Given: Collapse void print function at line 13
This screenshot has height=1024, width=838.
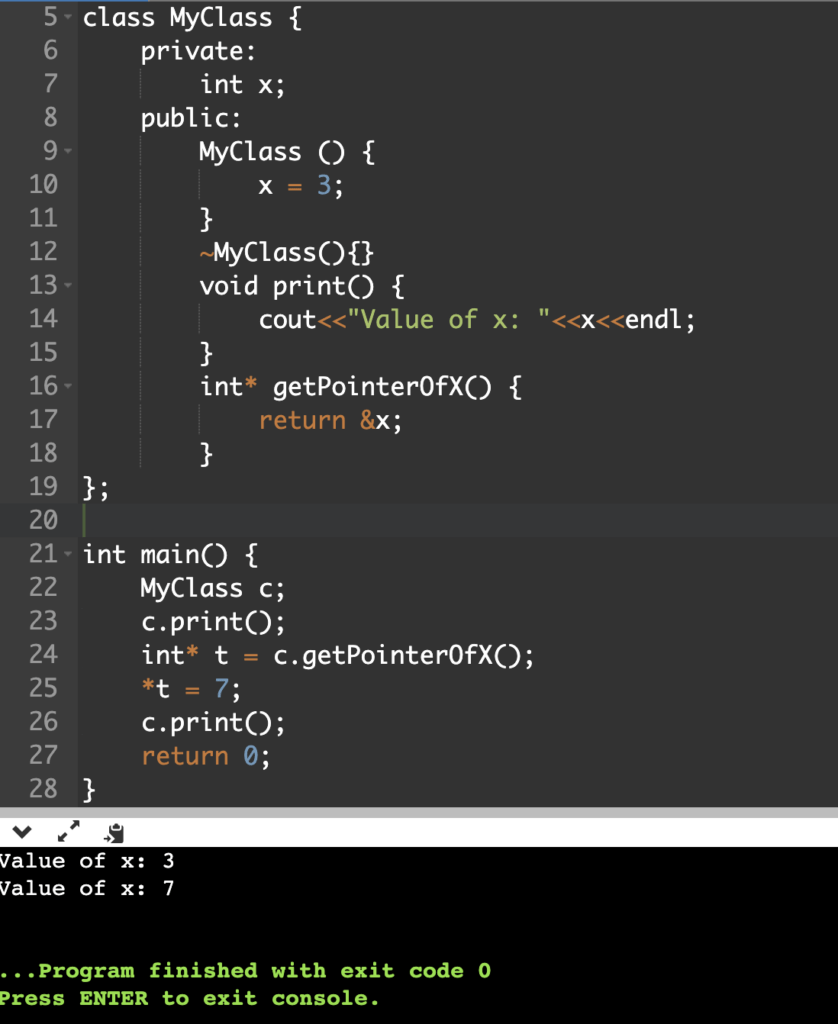Looking at the screenshot, I should (68, 285).
